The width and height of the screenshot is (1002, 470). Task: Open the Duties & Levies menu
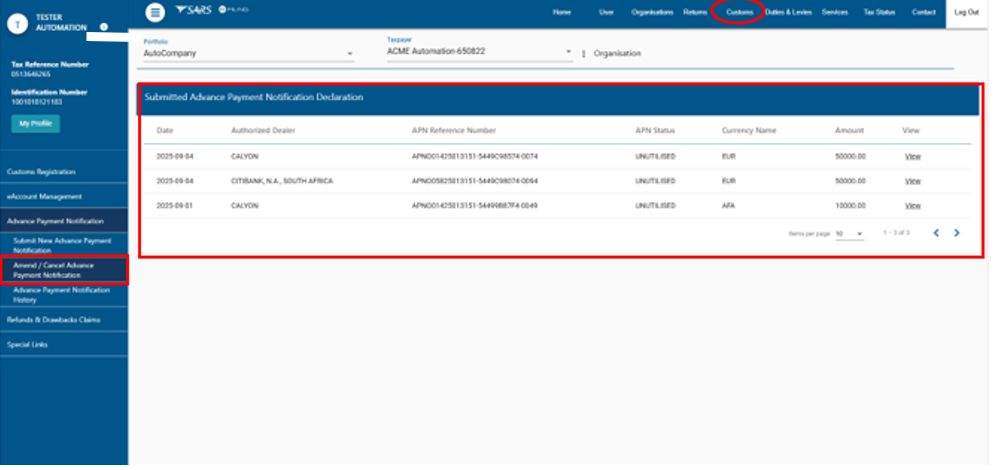coord(788,12)
